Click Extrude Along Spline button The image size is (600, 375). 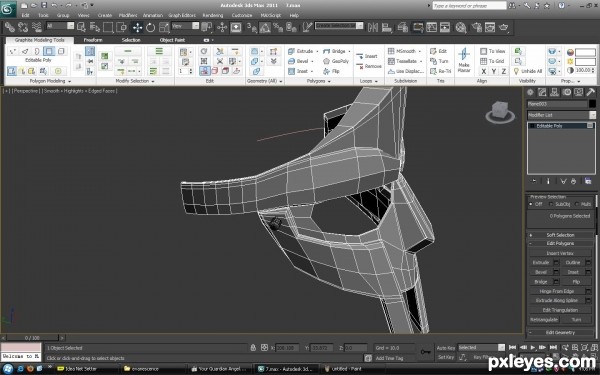pos(557,300)
